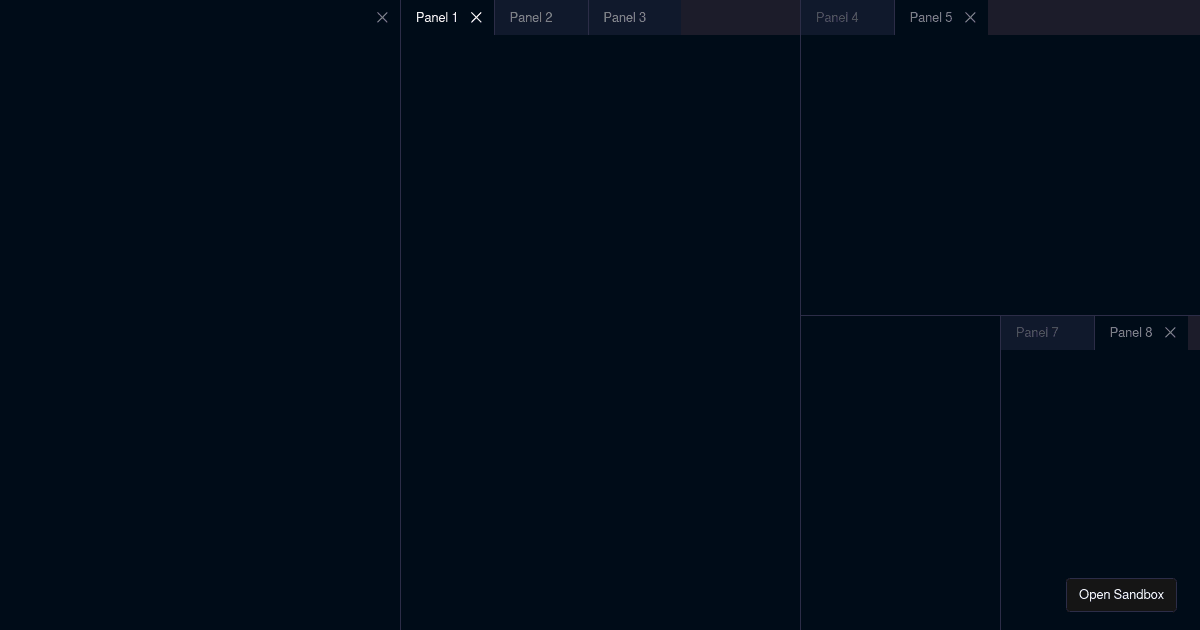This screenshot has width=1200, height=630.
Task: Select the Panel 8 tab label
Action: coord(1130,332)
